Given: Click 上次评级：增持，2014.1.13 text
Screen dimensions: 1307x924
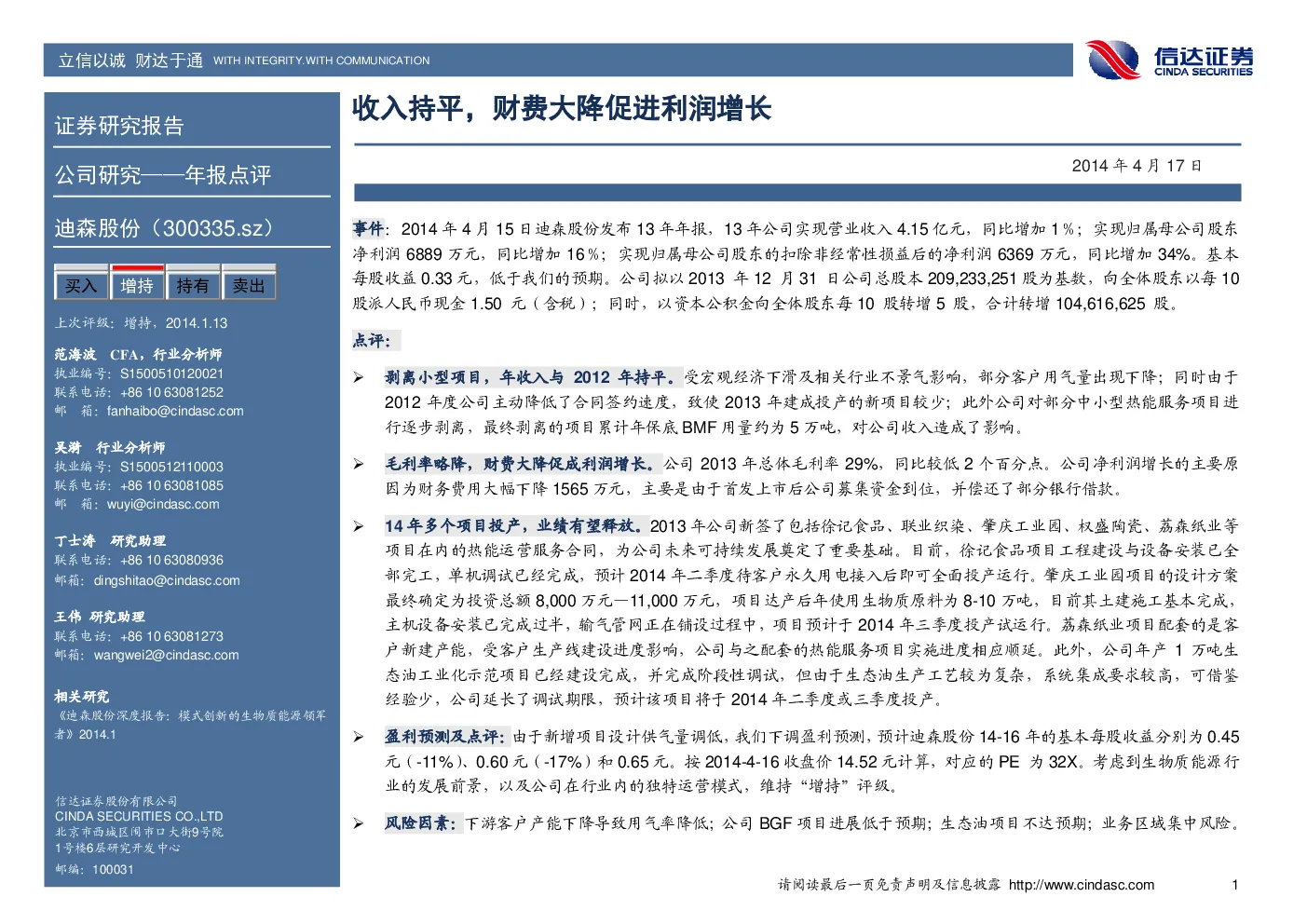Looking at the screenshot, I should tap(141, 323).
